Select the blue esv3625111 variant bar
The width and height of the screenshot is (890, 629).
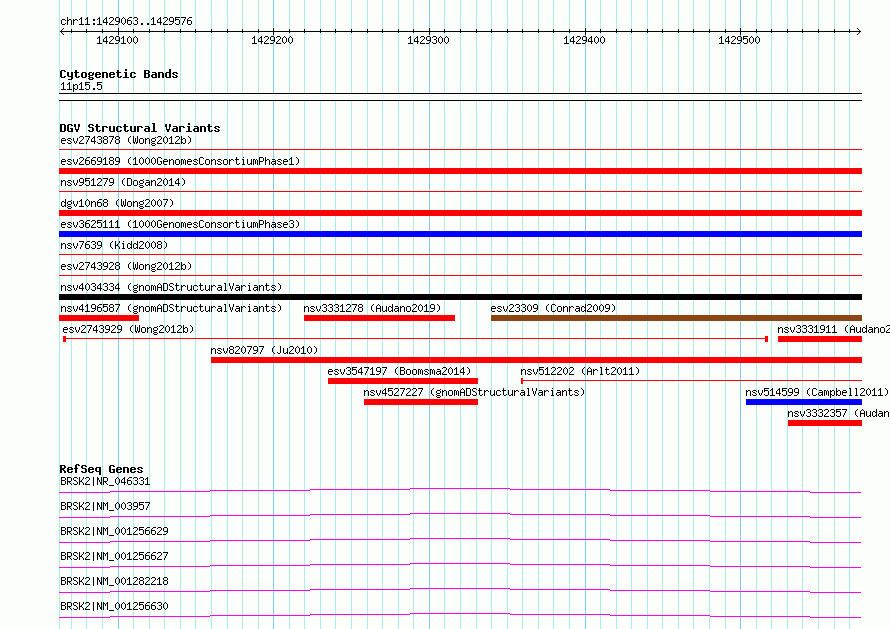tap(460, 234)
